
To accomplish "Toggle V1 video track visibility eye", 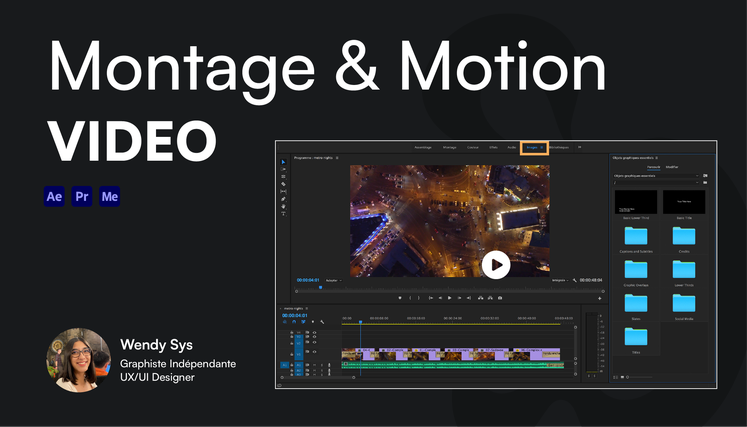I will (x=315, y=350).
